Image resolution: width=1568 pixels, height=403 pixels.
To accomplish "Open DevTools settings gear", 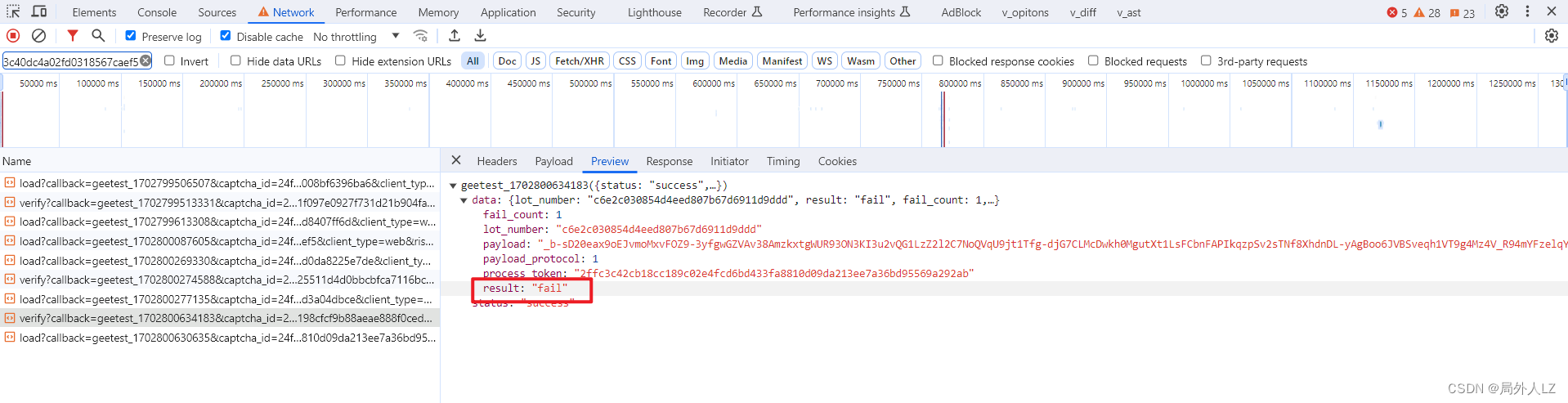I will (1502, 11).
